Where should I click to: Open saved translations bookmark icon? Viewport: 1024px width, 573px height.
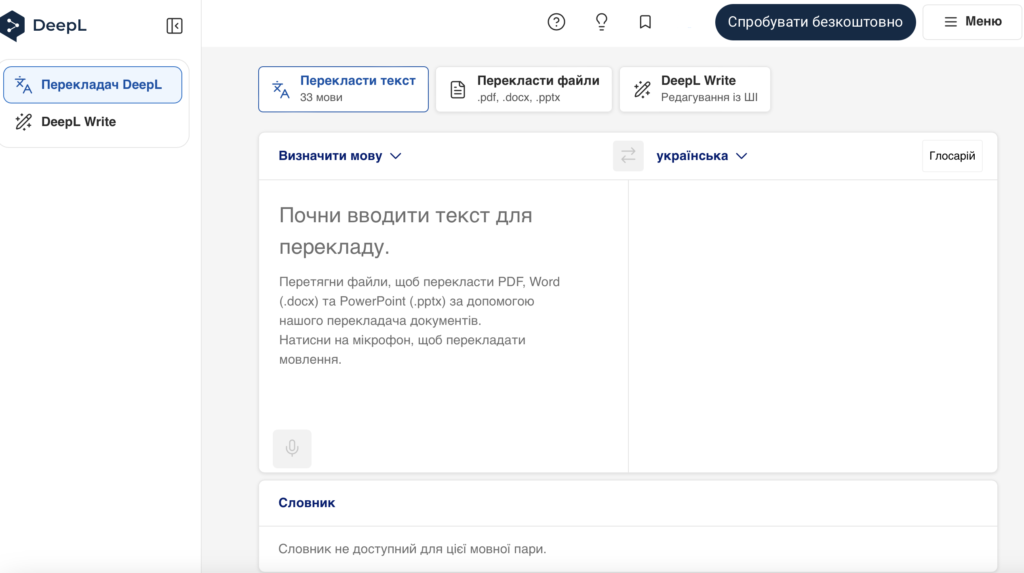pyautogui.click(x=645, y=22)
